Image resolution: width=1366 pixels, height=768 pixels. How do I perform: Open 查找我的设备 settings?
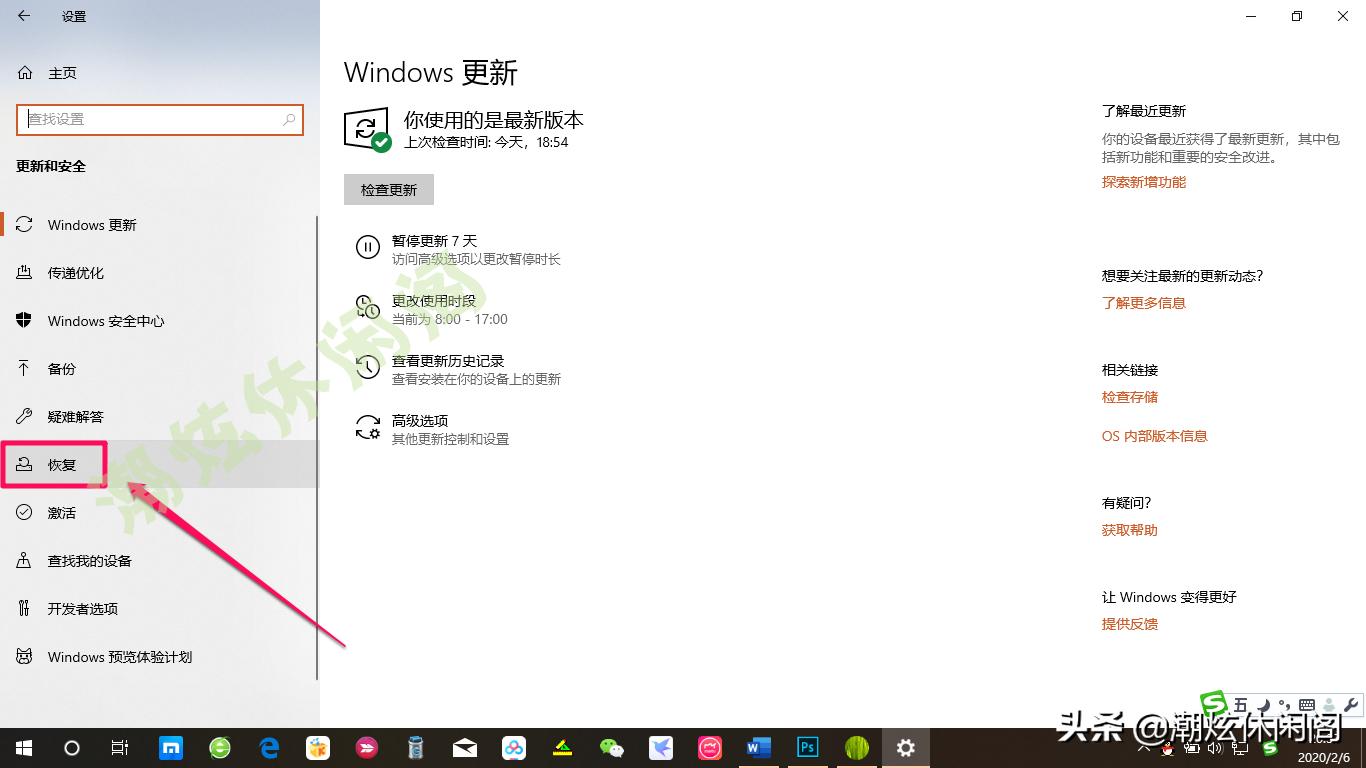(90, 560)
